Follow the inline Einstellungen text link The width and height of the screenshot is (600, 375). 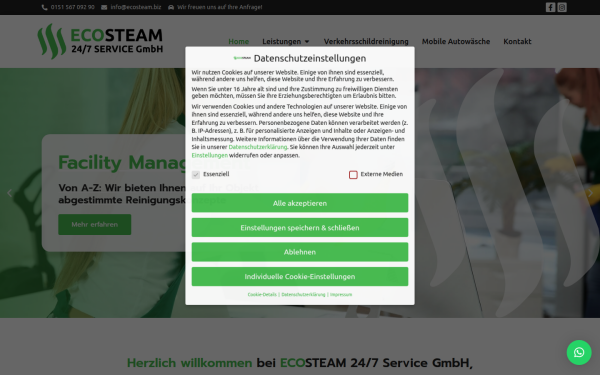210,155
